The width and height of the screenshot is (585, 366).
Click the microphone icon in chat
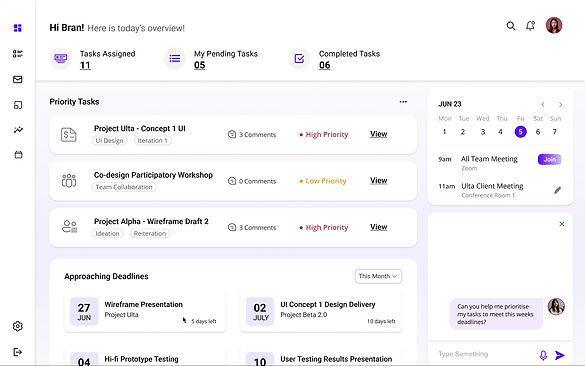(543, 355)
